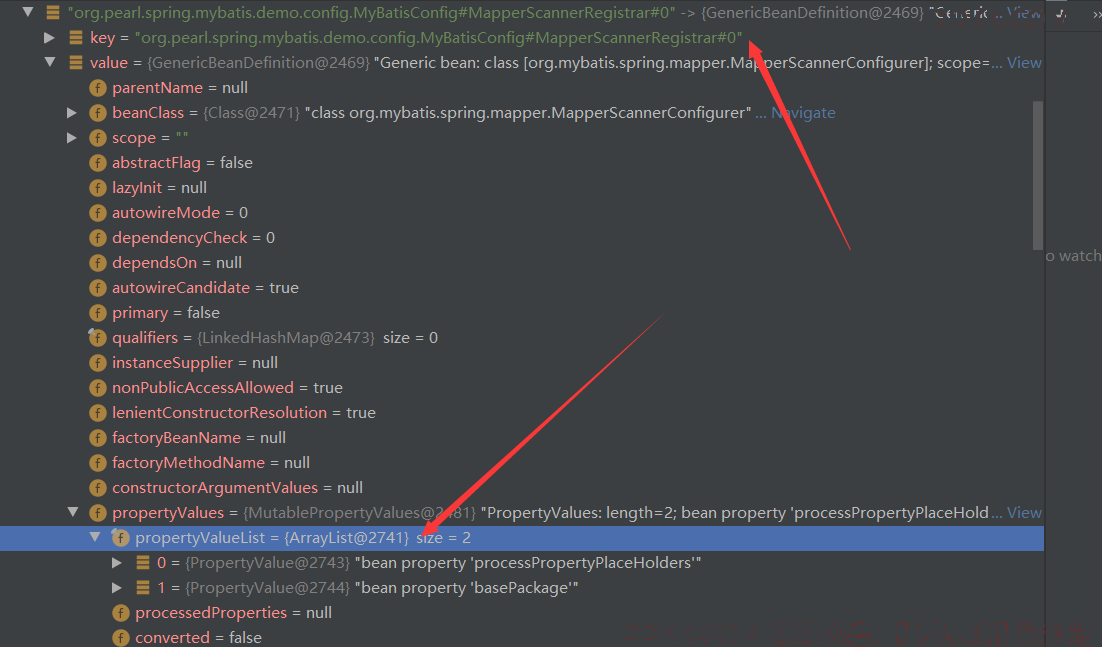Viewport: 1102px width, 647px height.
Task: Click field icon next to propertyValueList
Action: [120, 538]
